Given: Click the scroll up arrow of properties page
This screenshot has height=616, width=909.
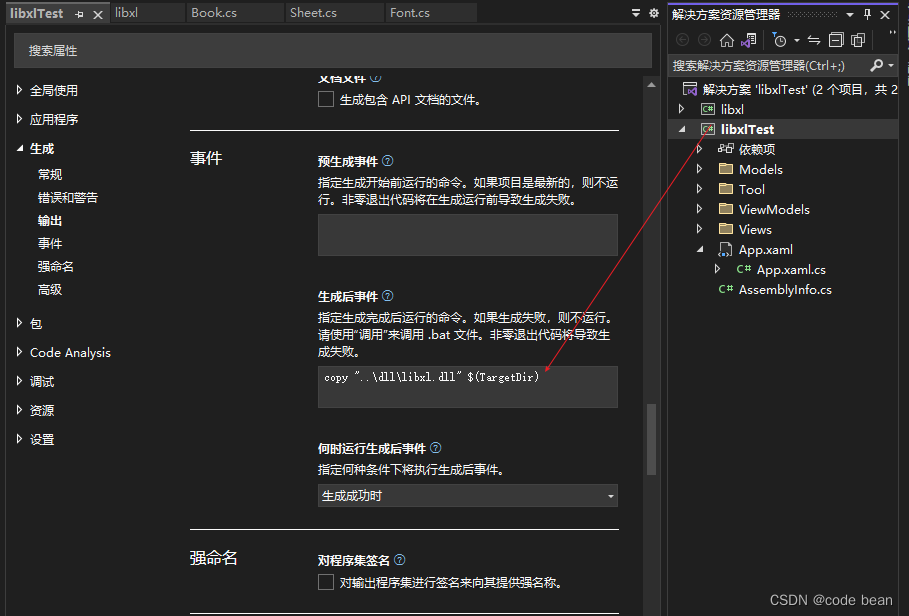Looking at the screenshot, I should [651, 85].
